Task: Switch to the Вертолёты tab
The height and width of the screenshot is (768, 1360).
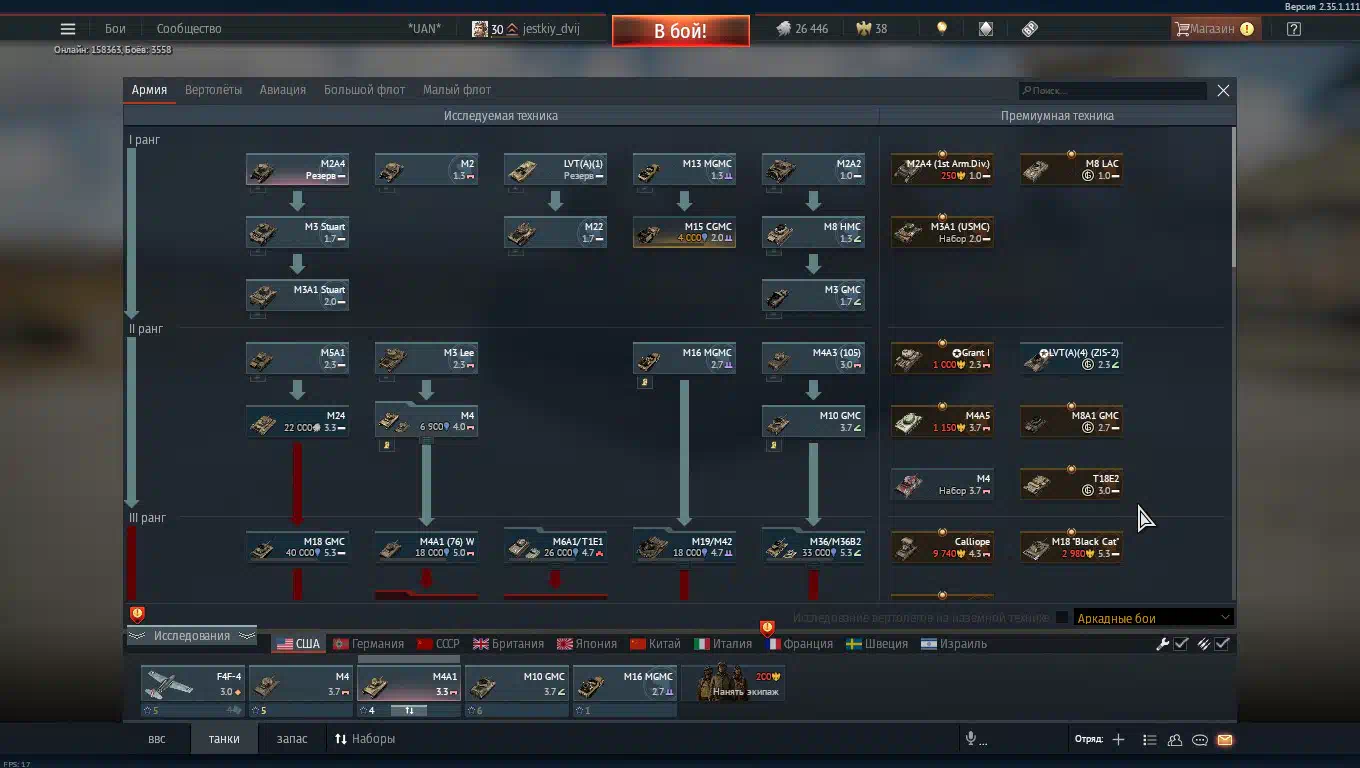Action: (x=213, y=90)
